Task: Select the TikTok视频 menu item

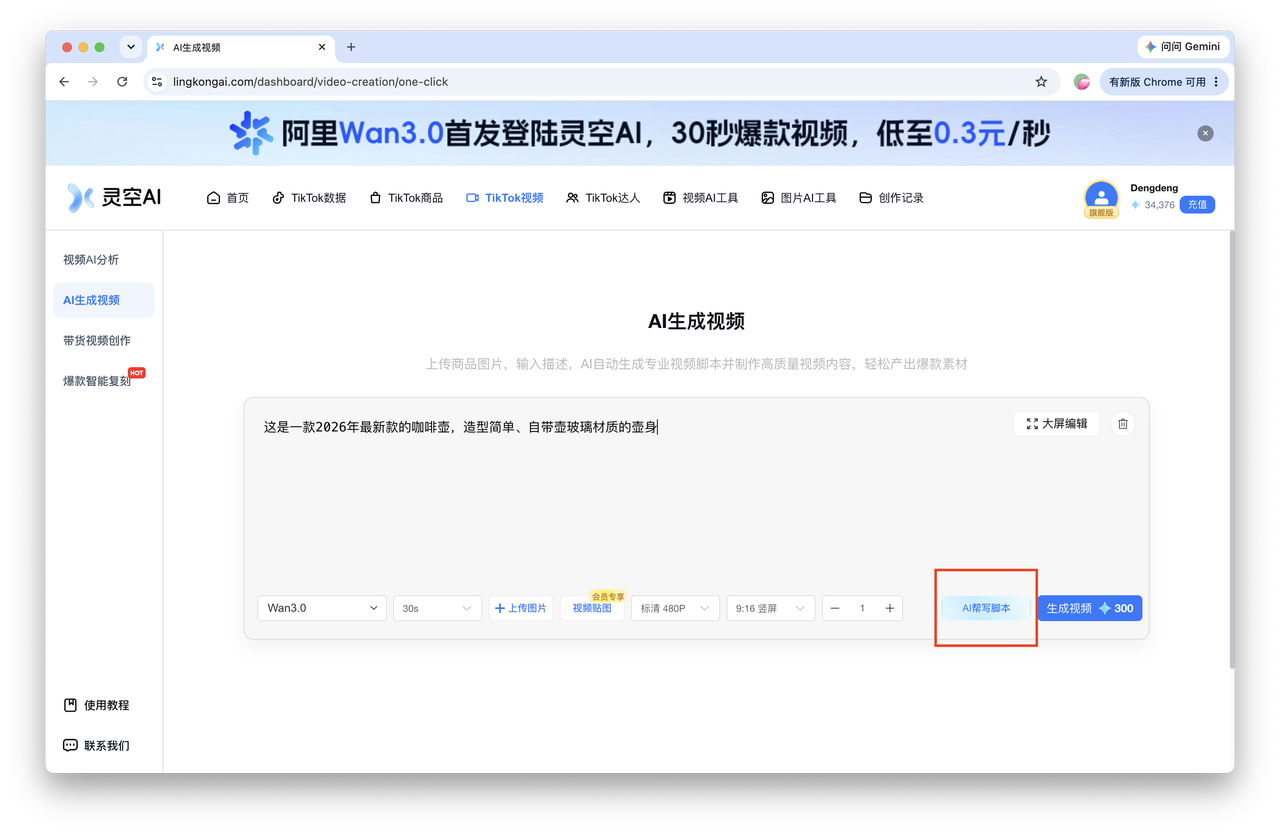Action: click(505, 198)
